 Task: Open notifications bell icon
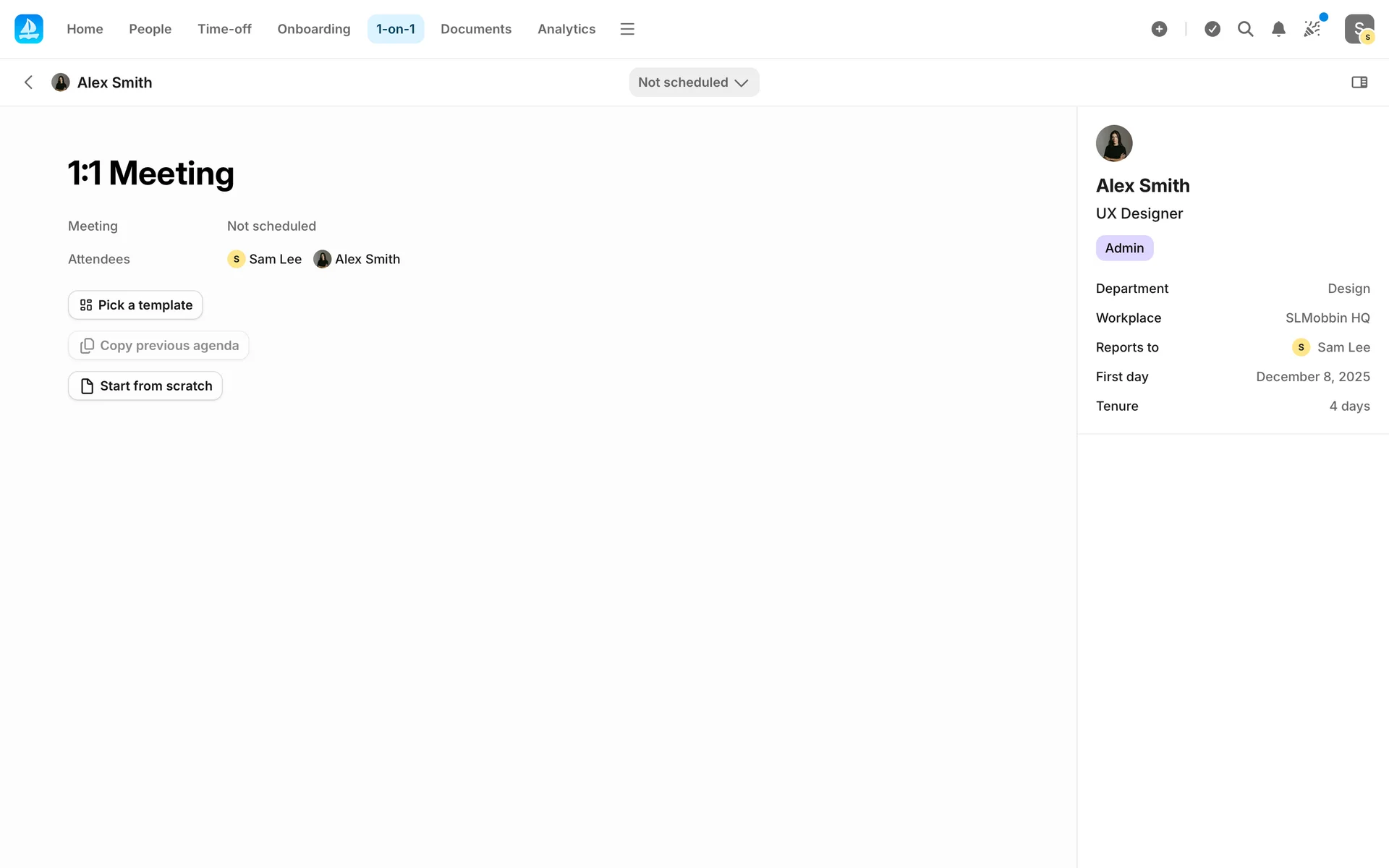(1278, 29)
